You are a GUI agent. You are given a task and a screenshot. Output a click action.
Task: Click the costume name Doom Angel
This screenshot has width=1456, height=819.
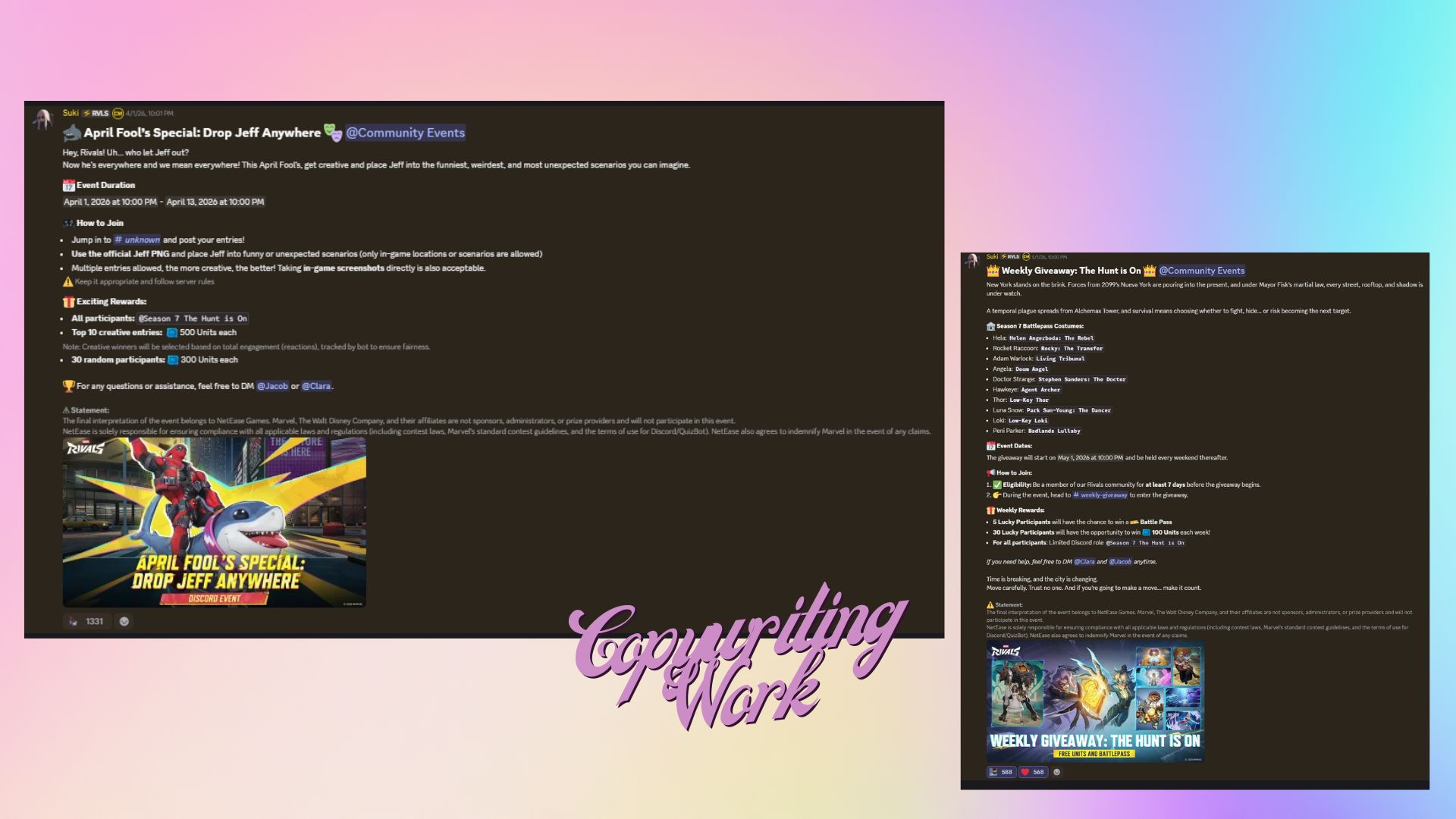pyautogui.click(x=1031, y=369)
